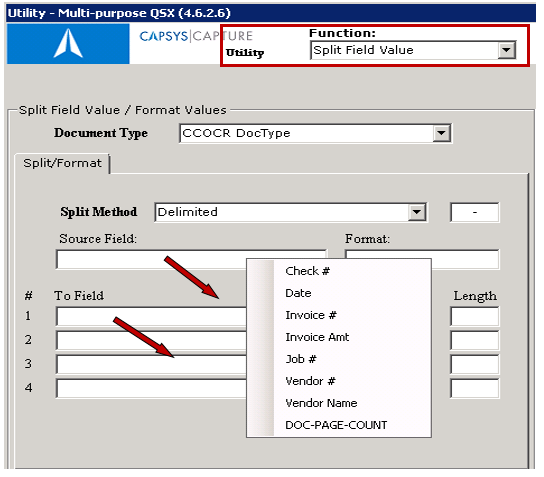Viewport: 544px width, 477px height.
Task: Choose Job # from the context menu
Action: click(301, 359)
